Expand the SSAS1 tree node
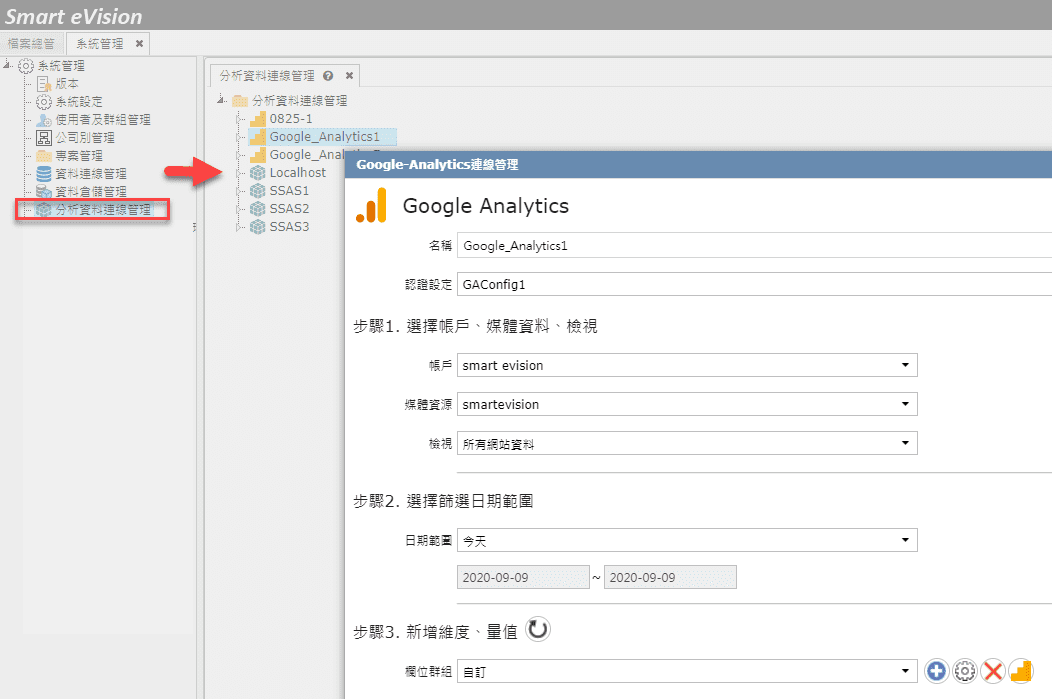The image size is (1052, 699). tap(240, 191)
